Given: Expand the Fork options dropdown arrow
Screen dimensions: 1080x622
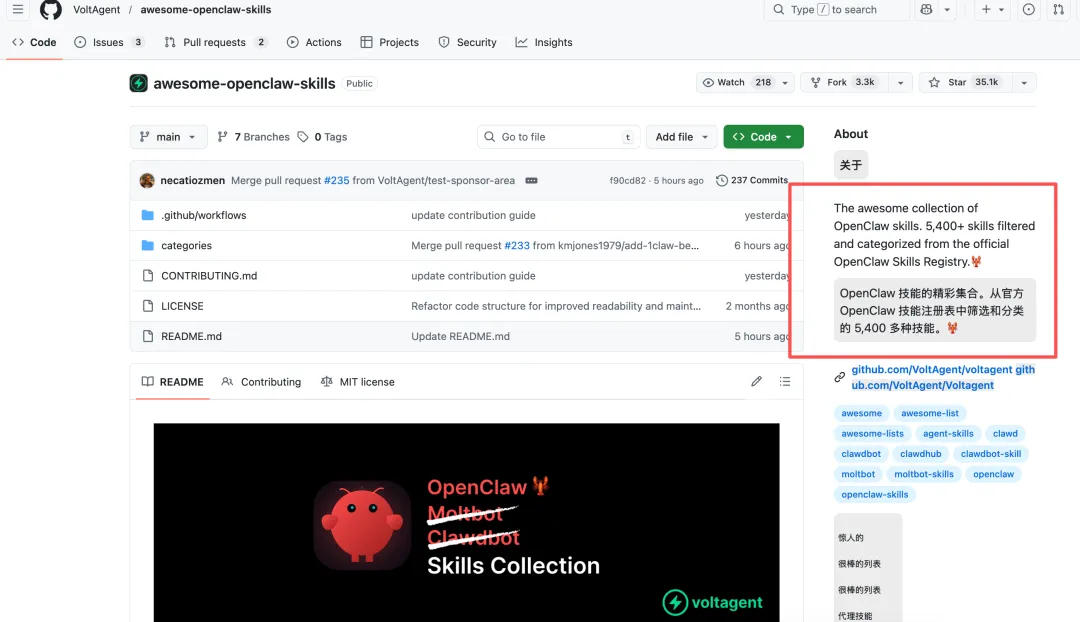Looking at the screenshot, I should click(x=900, y=83).
